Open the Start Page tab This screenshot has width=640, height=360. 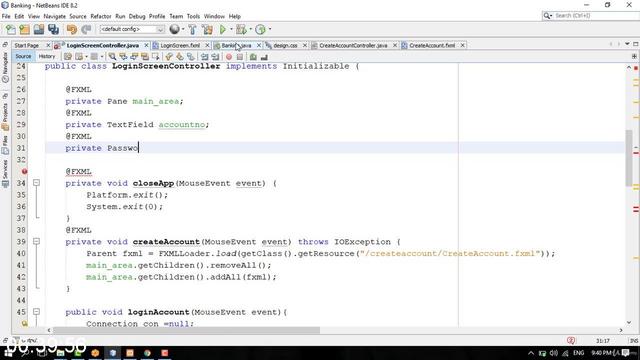coord(27,45)
